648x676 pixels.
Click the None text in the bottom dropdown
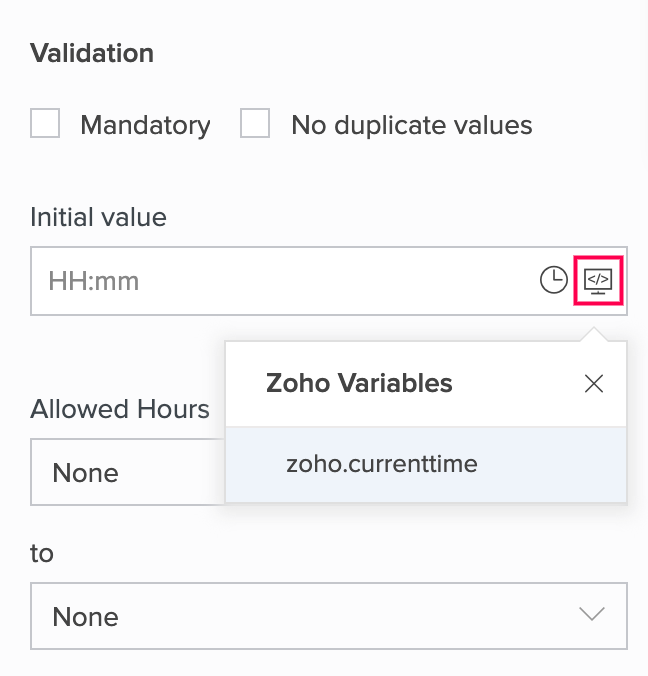coord(85,616)
